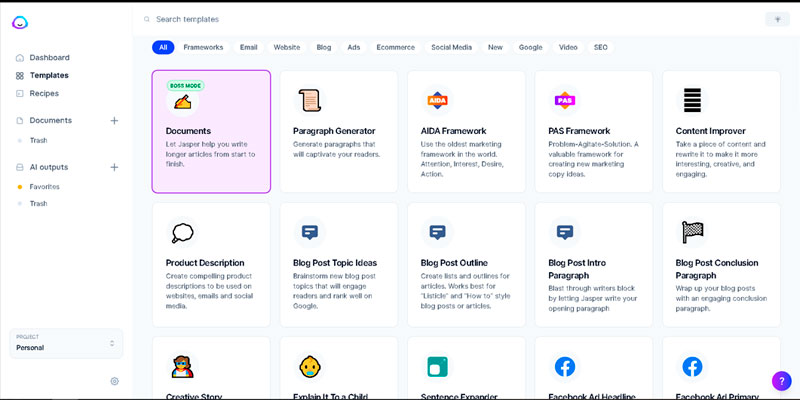Click the Recipes icon in sidebar
This screenshot has height=400, width=800.
pos(19,93)
